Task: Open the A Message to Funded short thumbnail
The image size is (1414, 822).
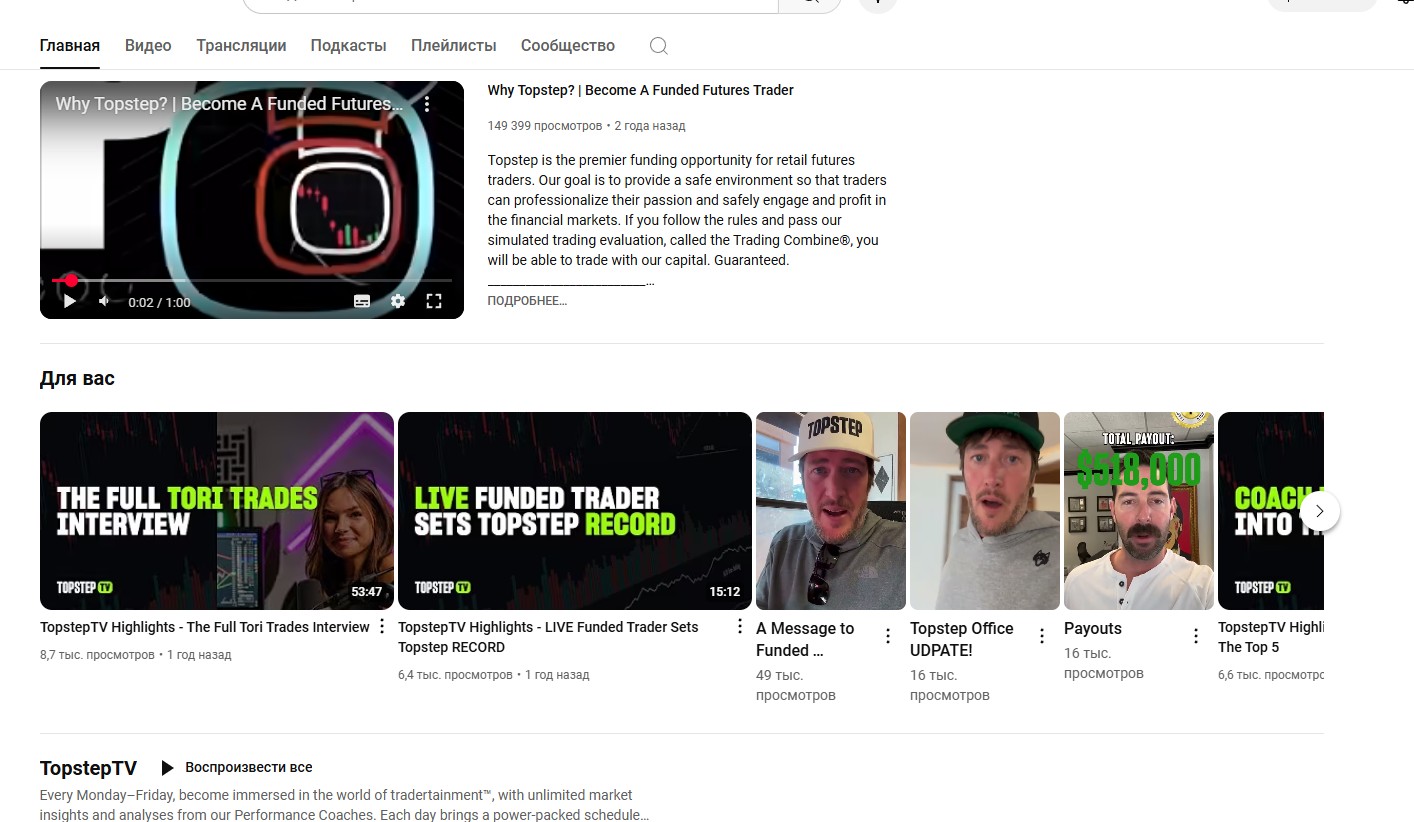Action: [831, 511]
